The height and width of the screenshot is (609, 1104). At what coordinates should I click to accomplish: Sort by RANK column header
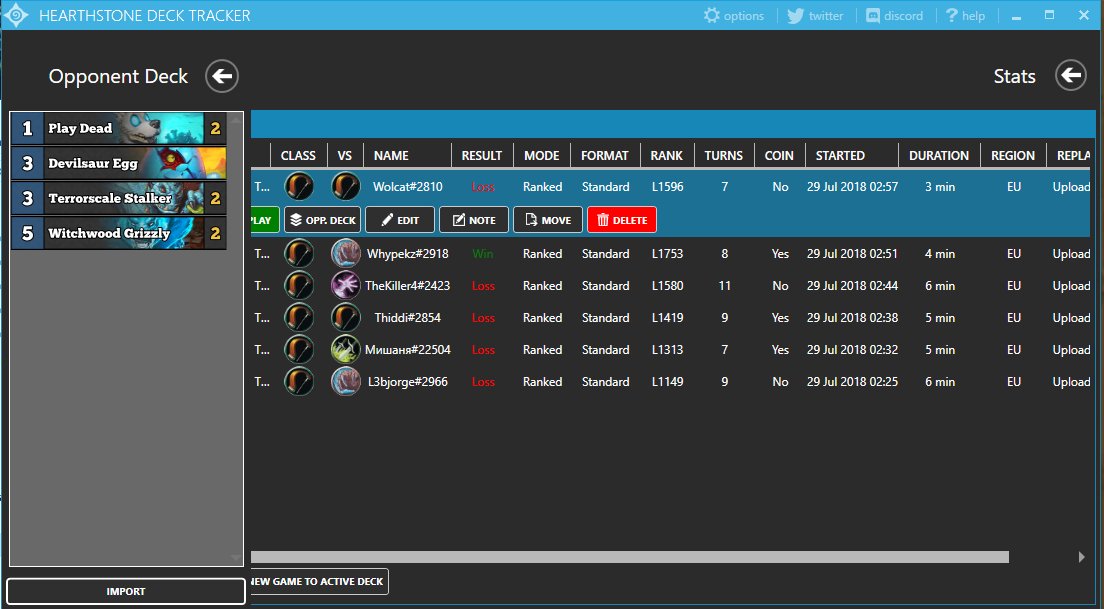click(x=667, y=156)
